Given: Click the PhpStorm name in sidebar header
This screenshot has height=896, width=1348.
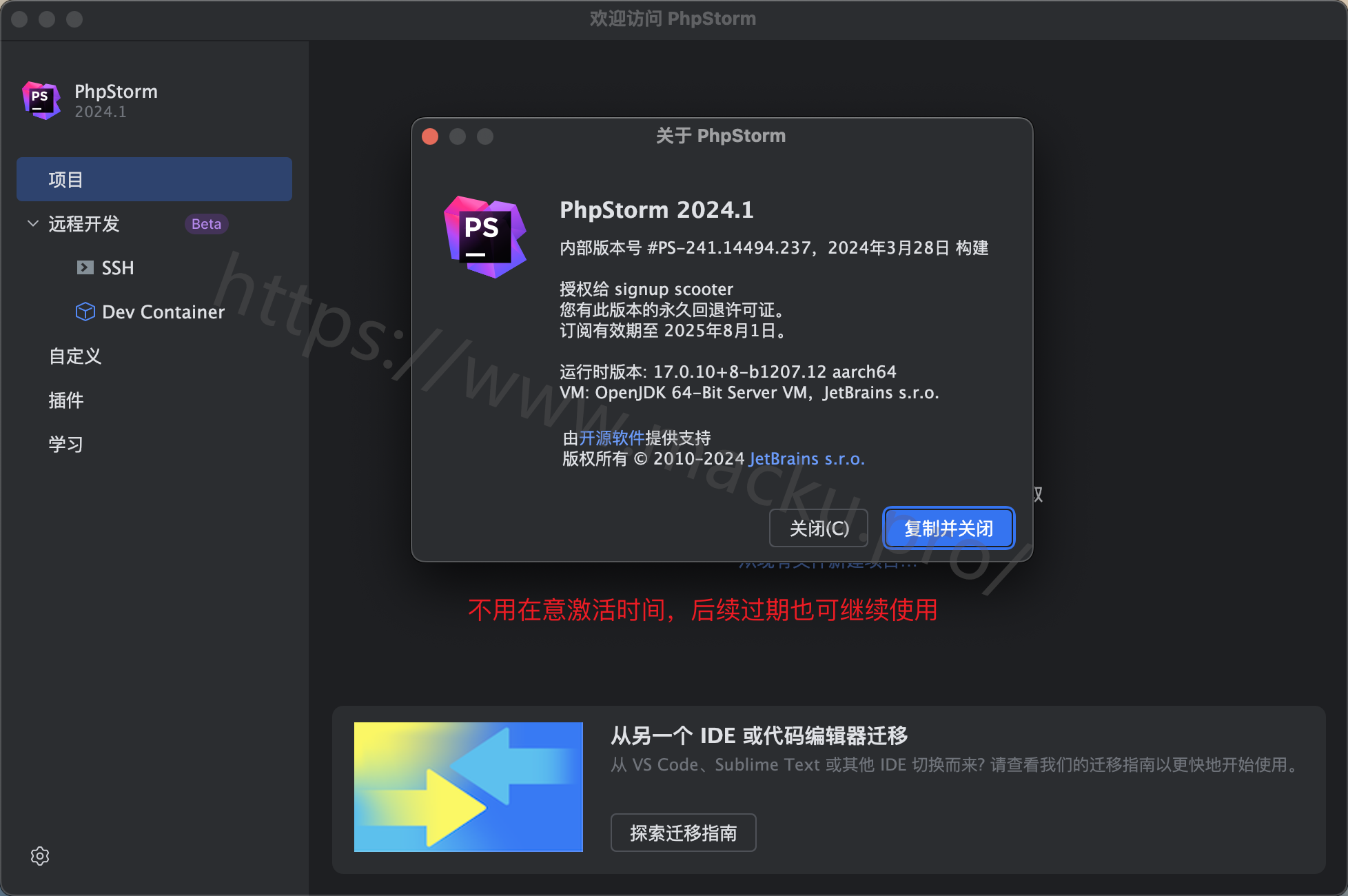Looking at the screenshot, I should pyautogui.click(x=116, y=91).
